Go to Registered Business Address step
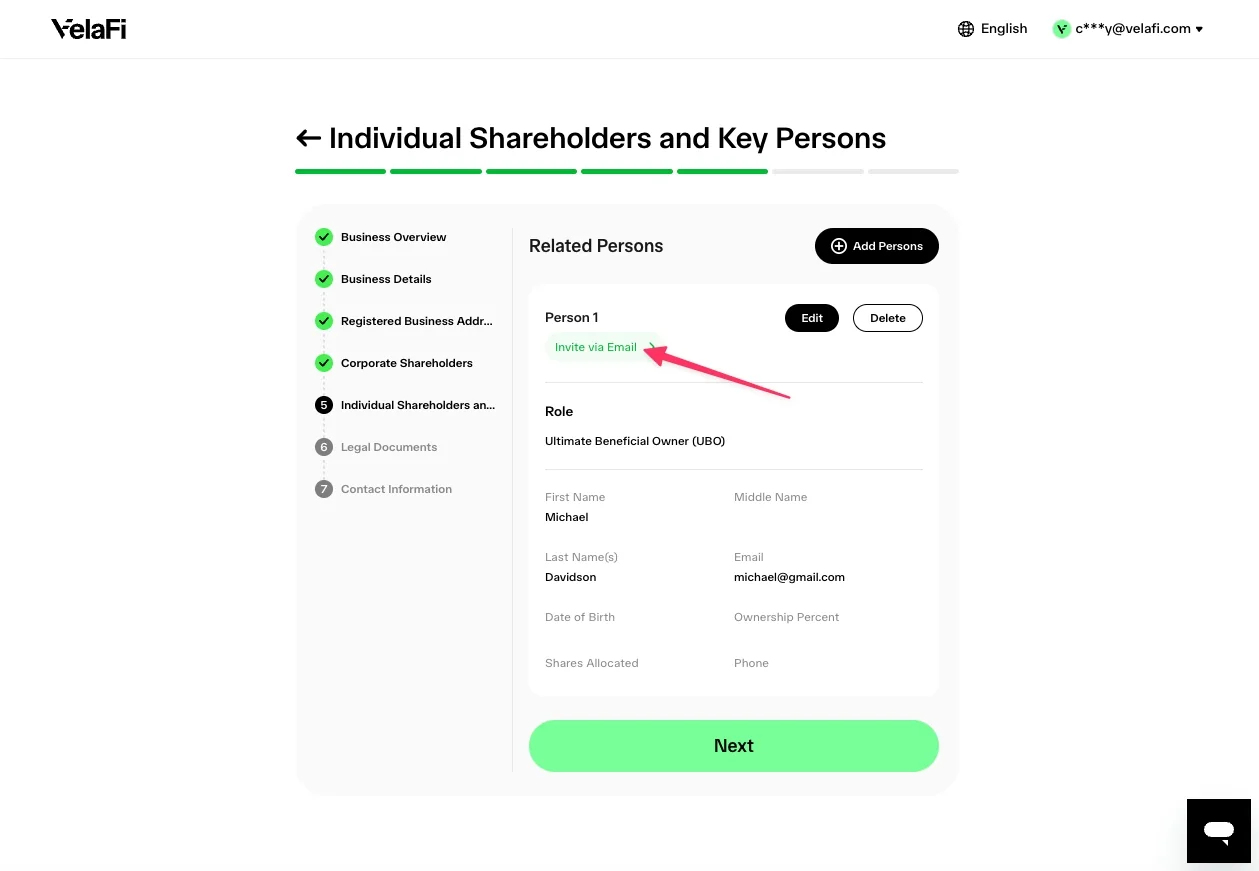The height and width of the screenshot is (871, 1259). point(417,321)
